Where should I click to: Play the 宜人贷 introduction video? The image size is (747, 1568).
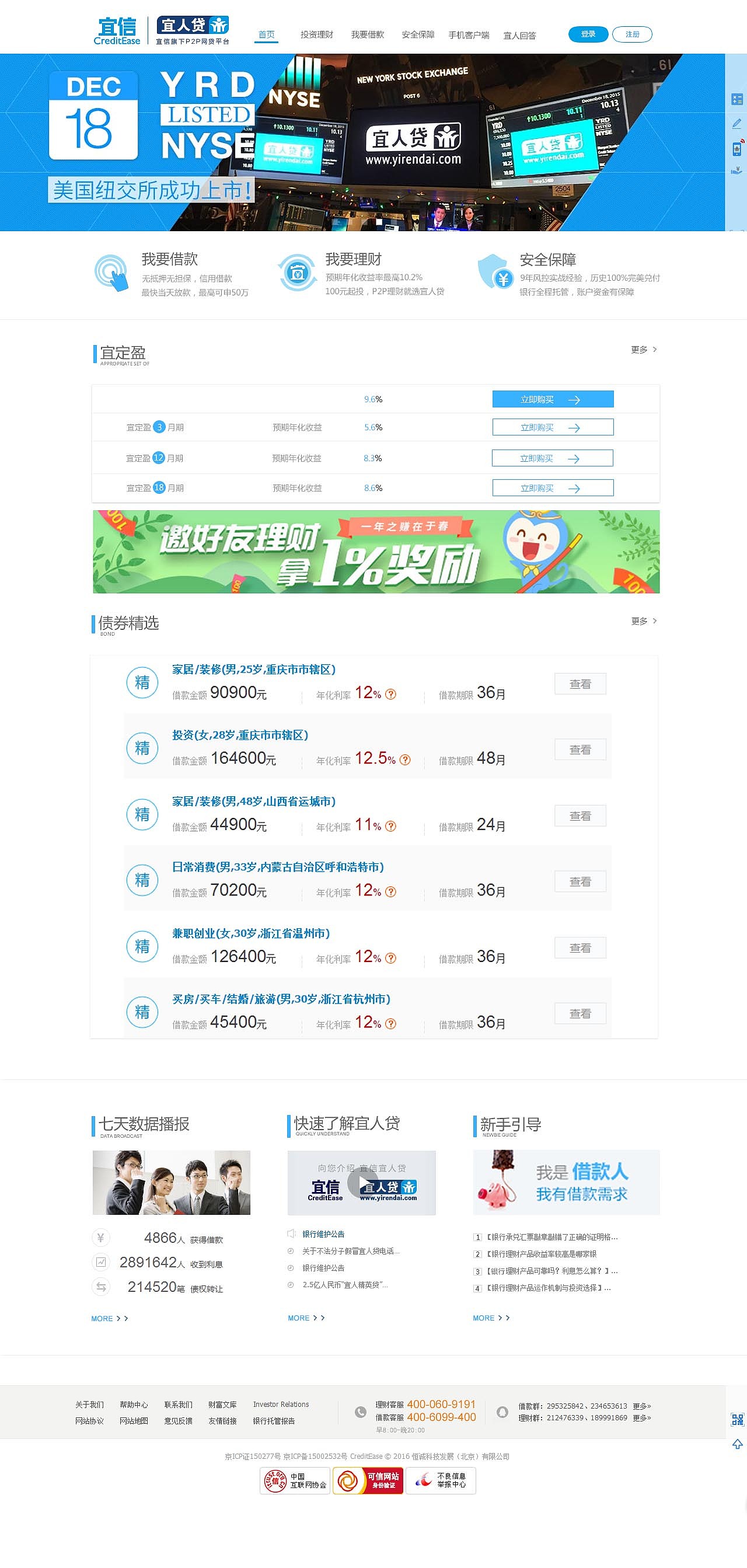coord(362,1183)
